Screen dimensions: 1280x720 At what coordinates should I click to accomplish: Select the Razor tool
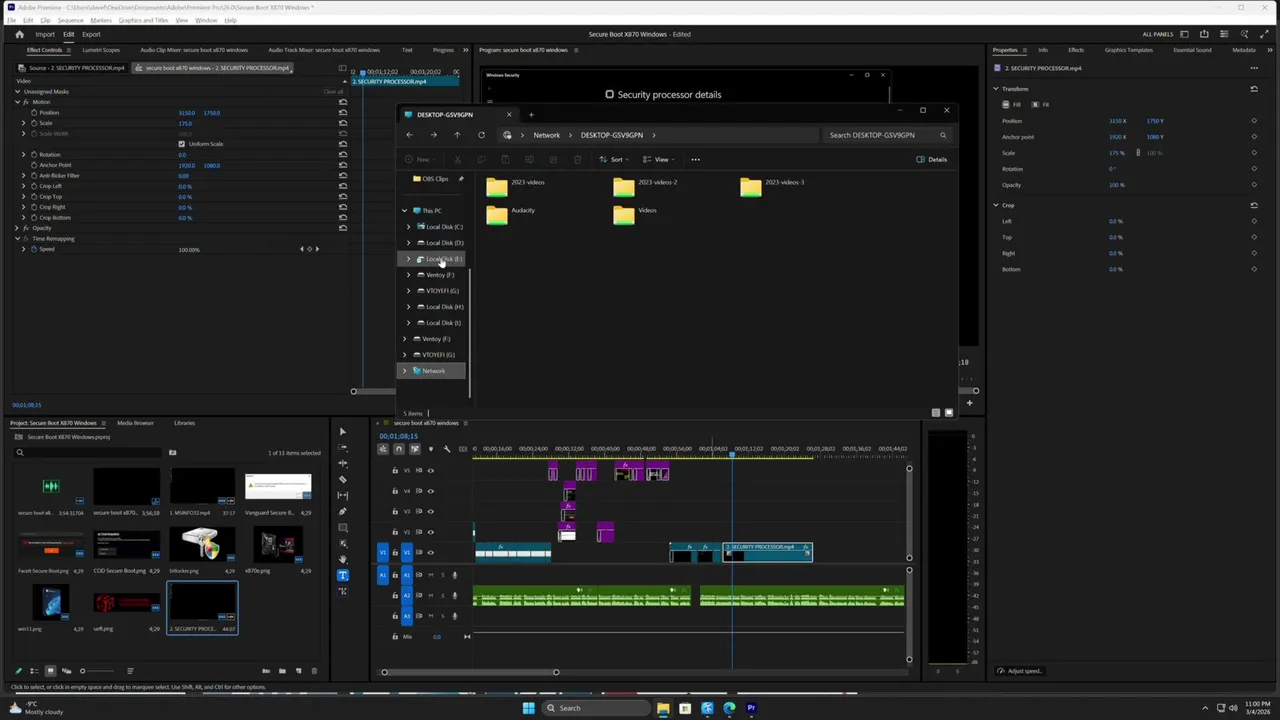[x=342, y=479]
